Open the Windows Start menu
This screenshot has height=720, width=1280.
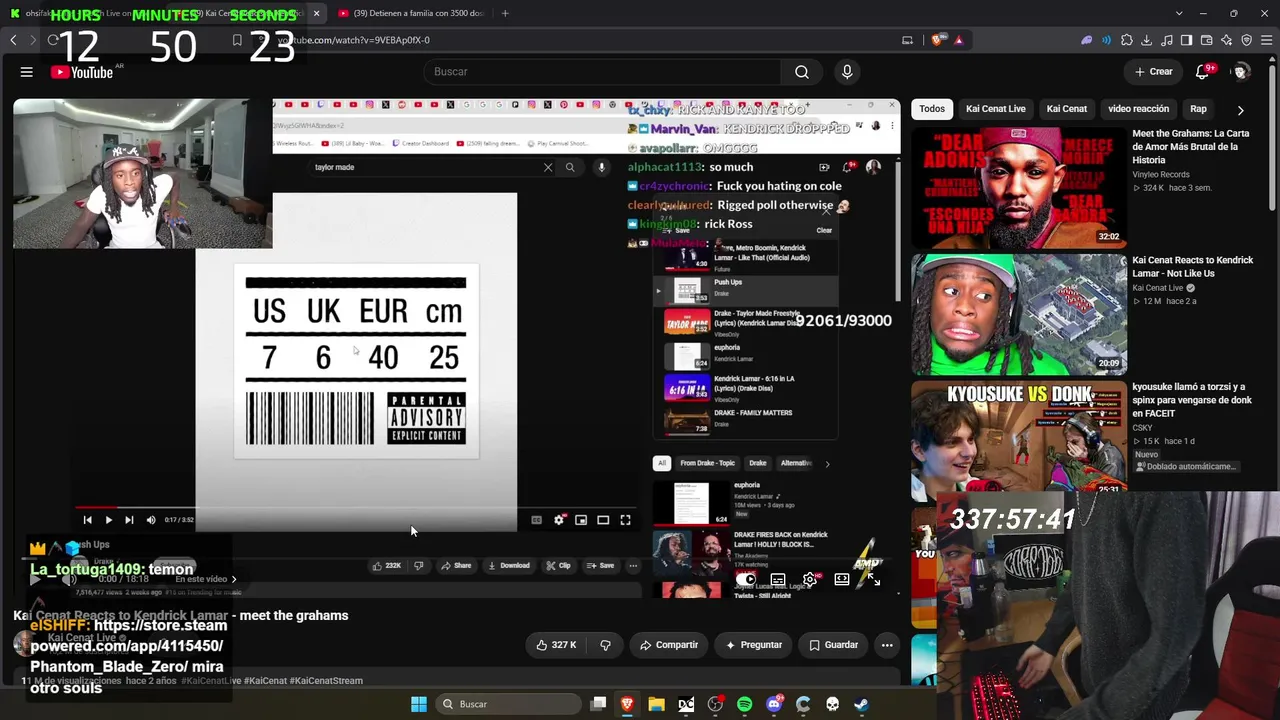pos(419,704)
